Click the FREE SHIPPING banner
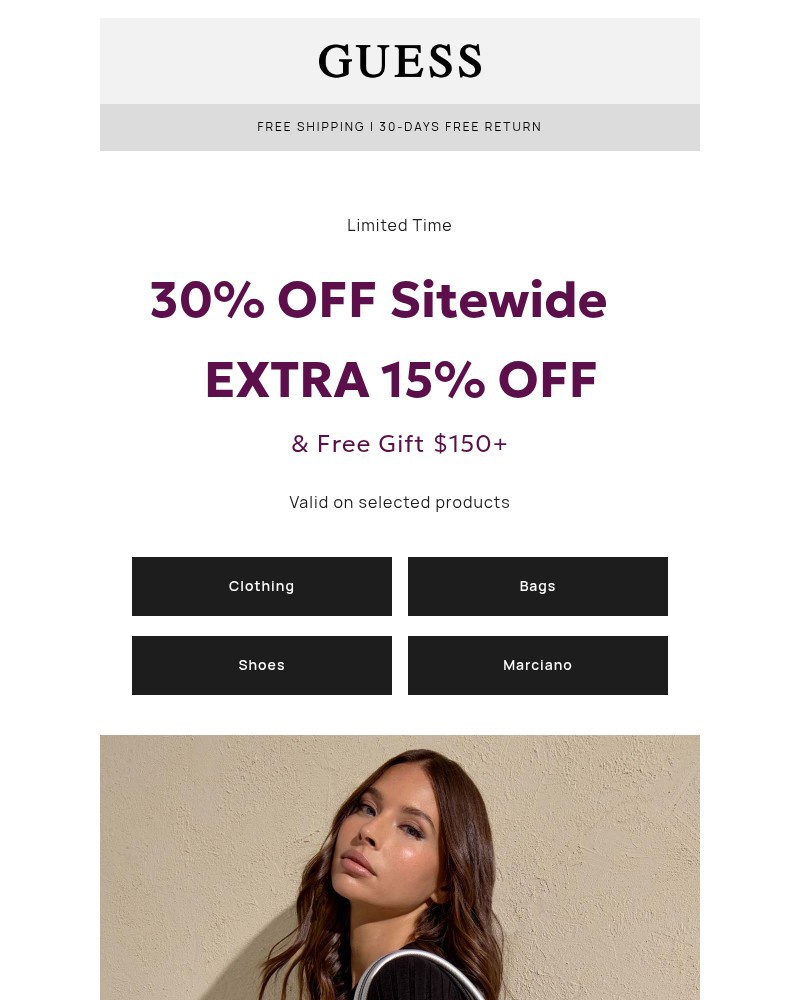800x1000 pixels. 311,127
